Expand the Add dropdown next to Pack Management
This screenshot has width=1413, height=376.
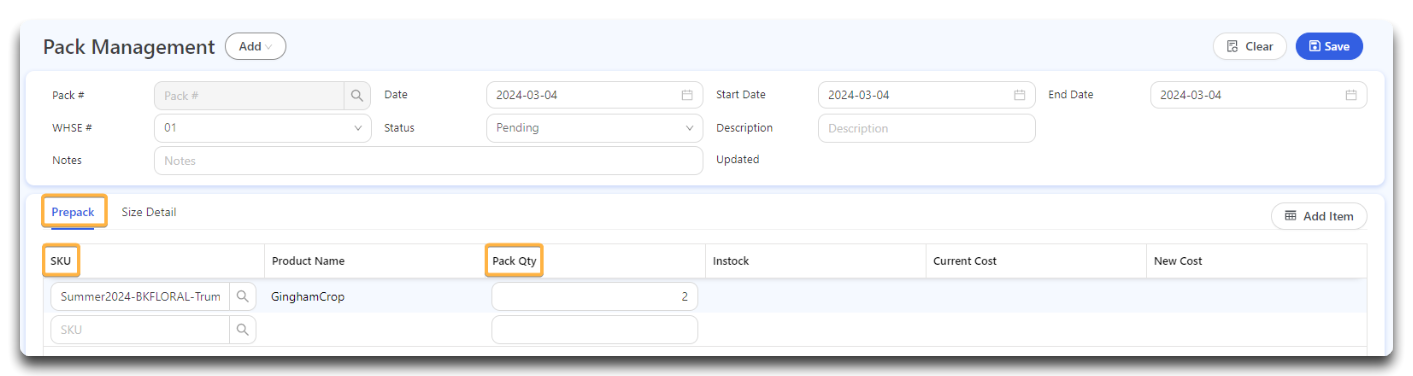click(255, 46)
